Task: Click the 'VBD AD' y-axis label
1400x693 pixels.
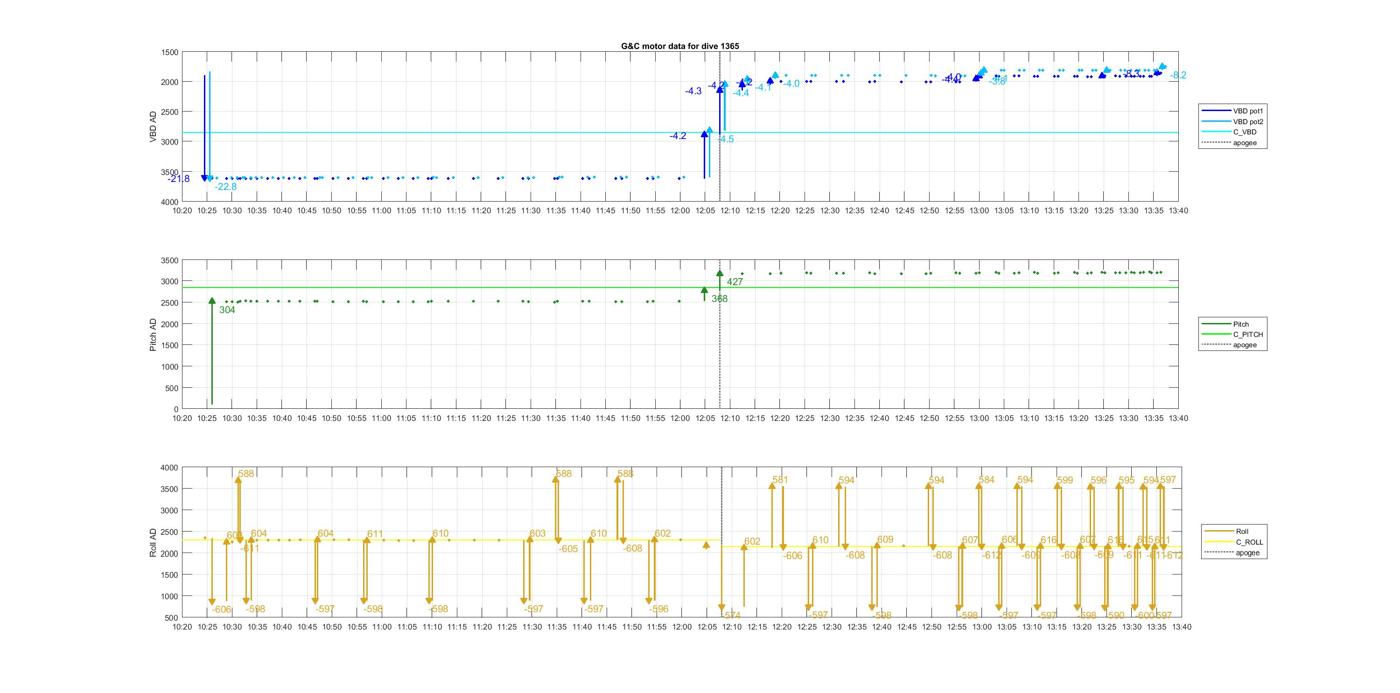Action: point(154,126)
